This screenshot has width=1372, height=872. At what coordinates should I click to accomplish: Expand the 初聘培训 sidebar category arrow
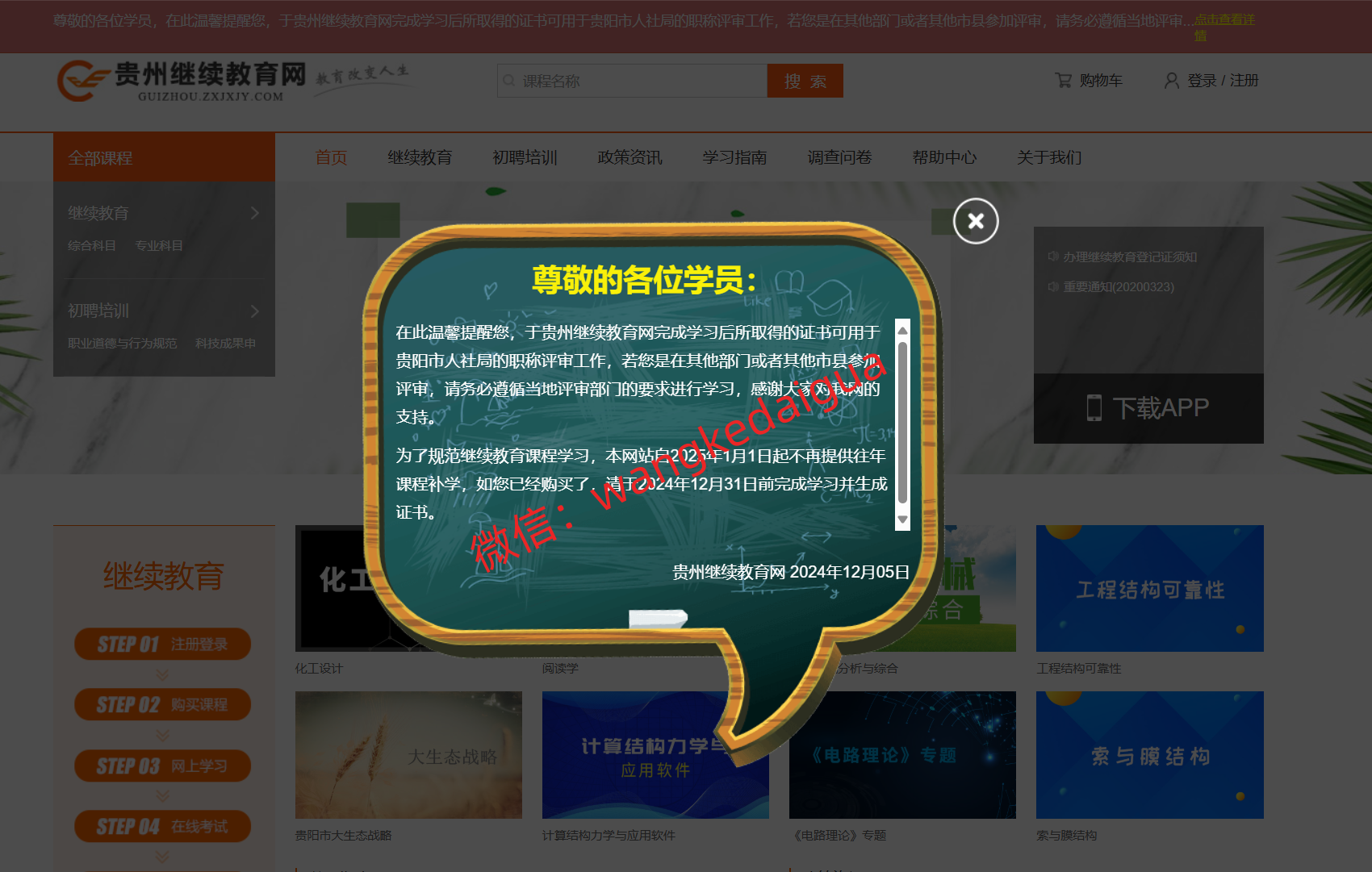click(254, 311)
